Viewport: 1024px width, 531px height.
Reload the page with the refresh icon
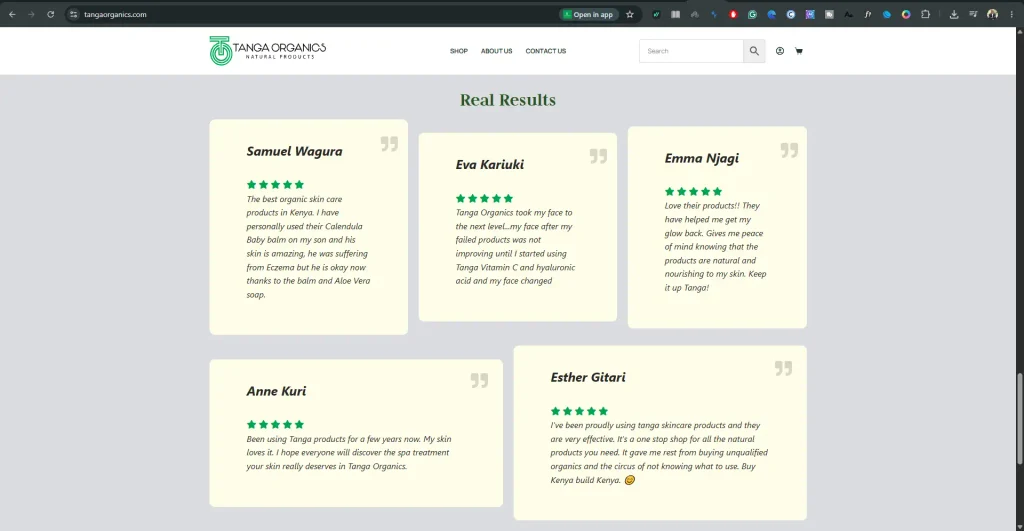50,14
